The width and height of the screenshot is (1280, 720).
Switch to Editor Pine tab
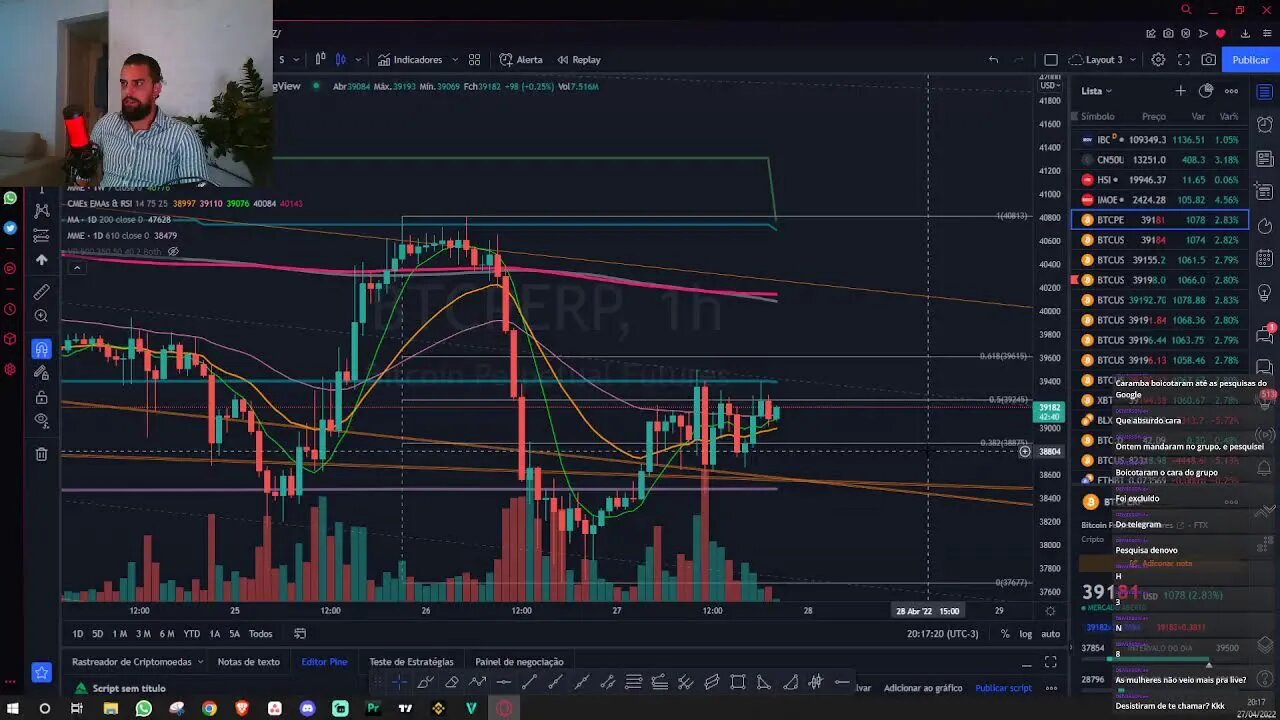coord(324,662)
